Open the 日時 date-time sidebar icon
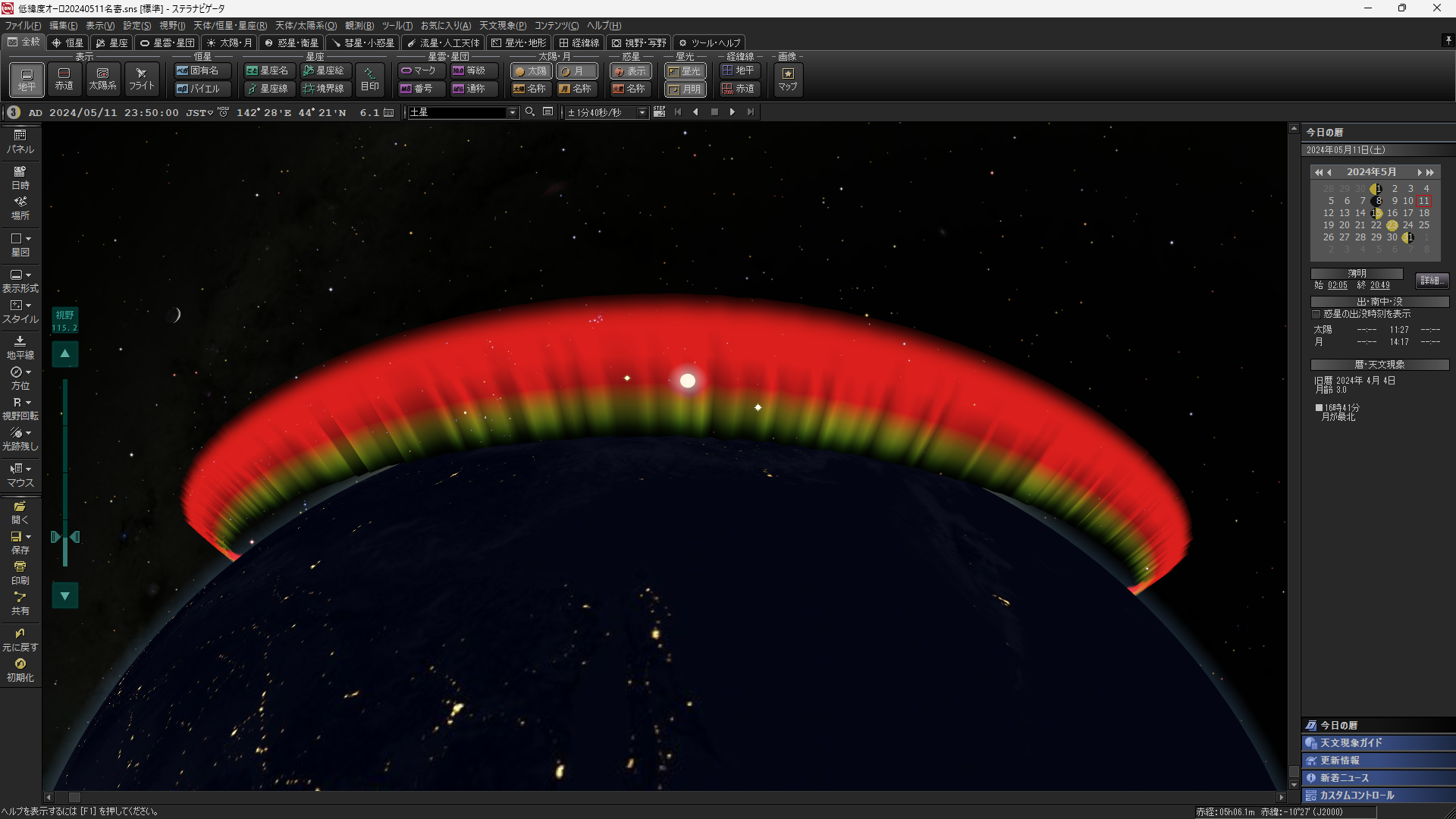 click(20, 177)
